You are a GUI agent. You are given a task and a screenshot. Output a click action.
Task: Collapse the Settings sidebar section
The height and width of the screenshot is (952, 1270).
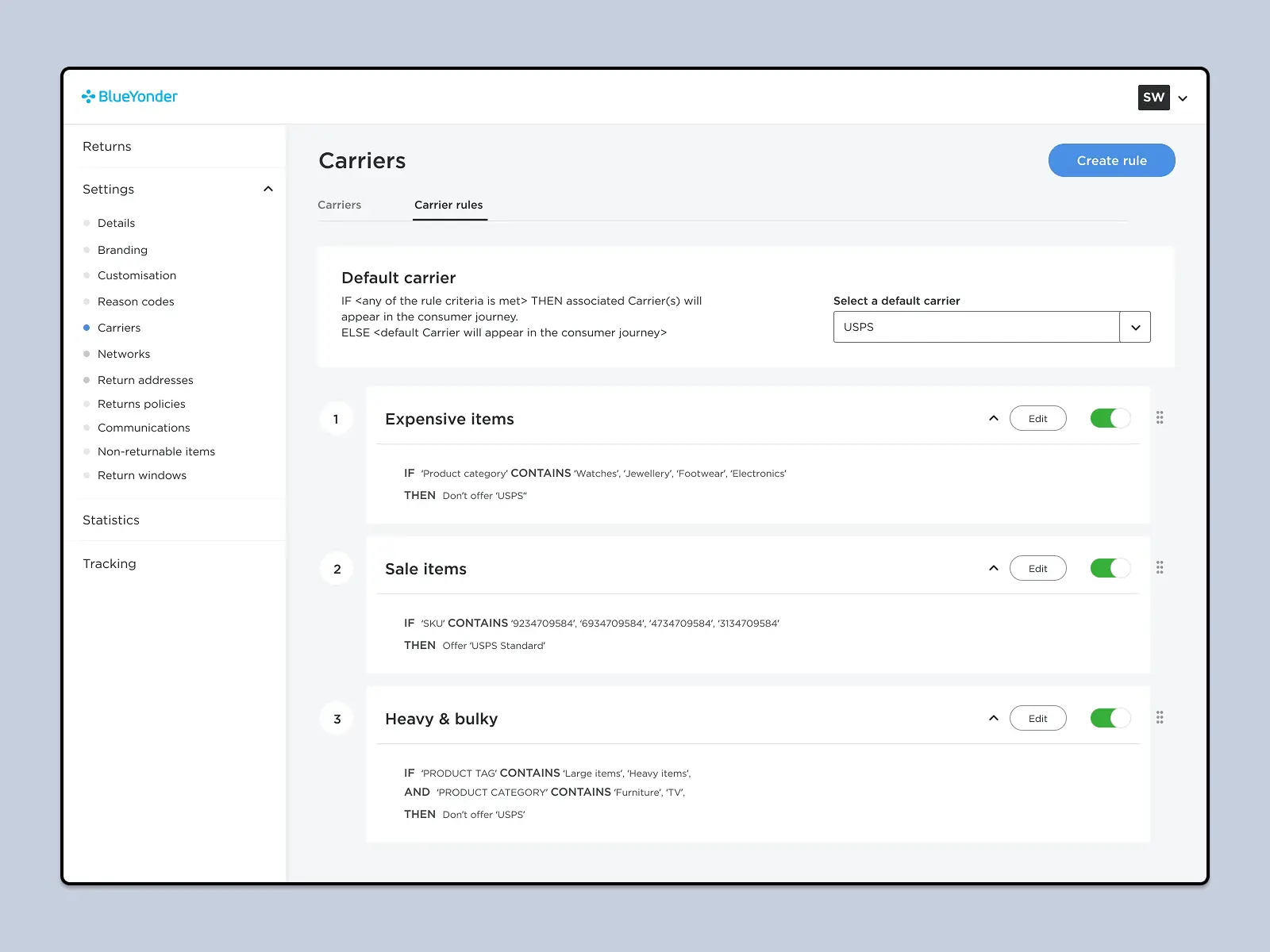coord(268,189)
